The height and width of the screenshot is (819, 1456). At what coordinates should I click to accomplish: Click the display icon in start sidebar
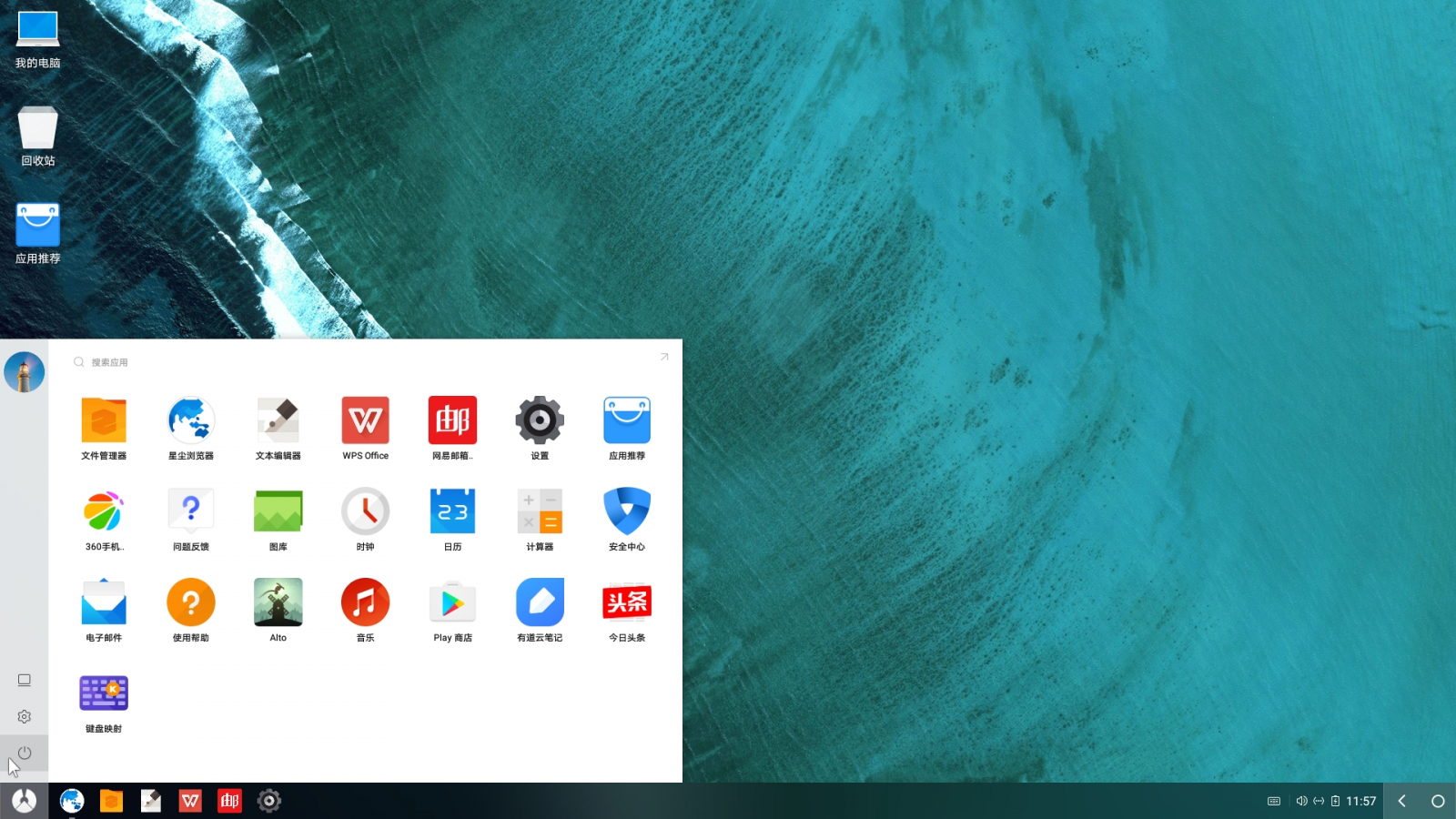(25, 681)
